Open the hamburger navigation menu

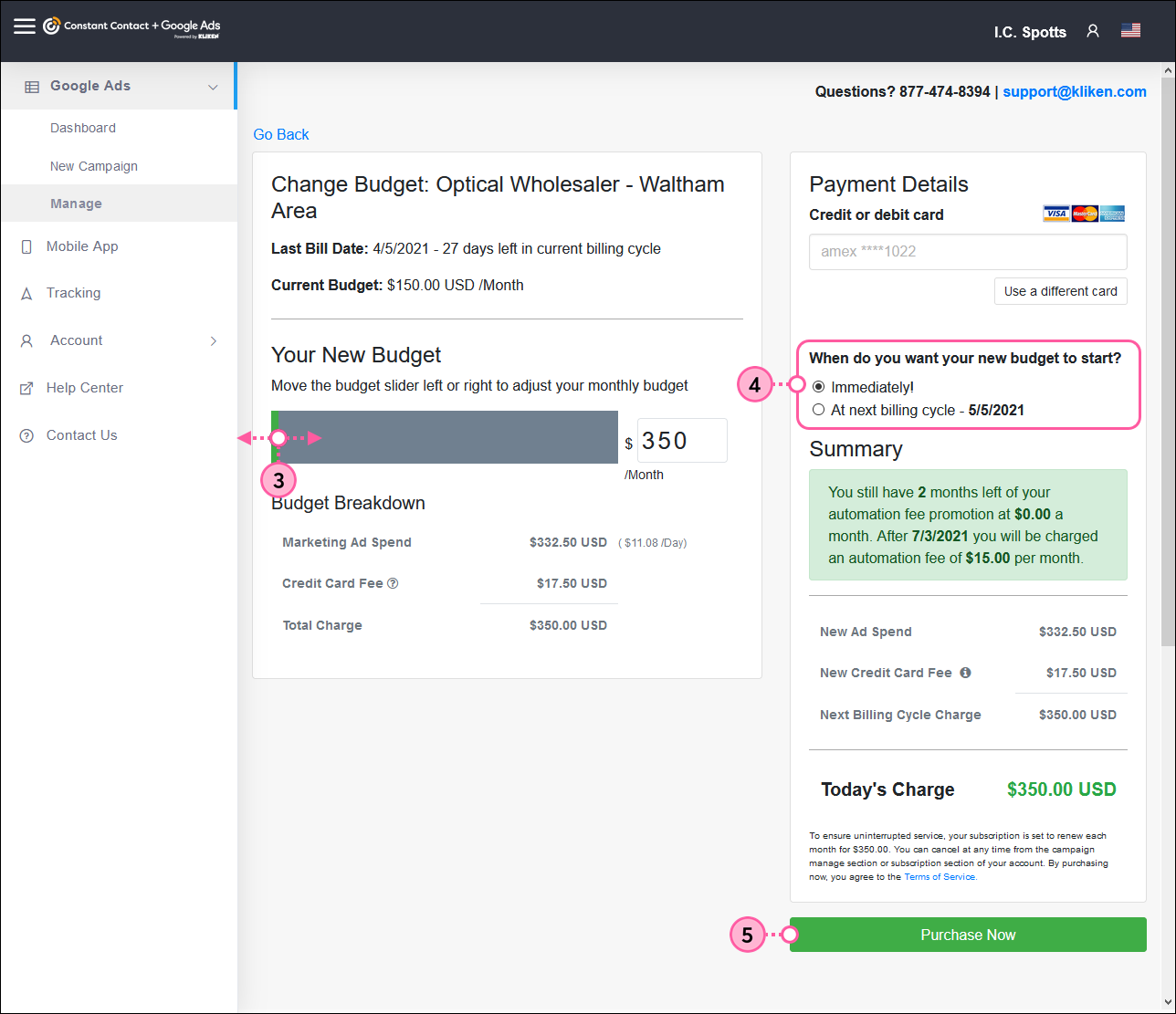pos(22,25)
